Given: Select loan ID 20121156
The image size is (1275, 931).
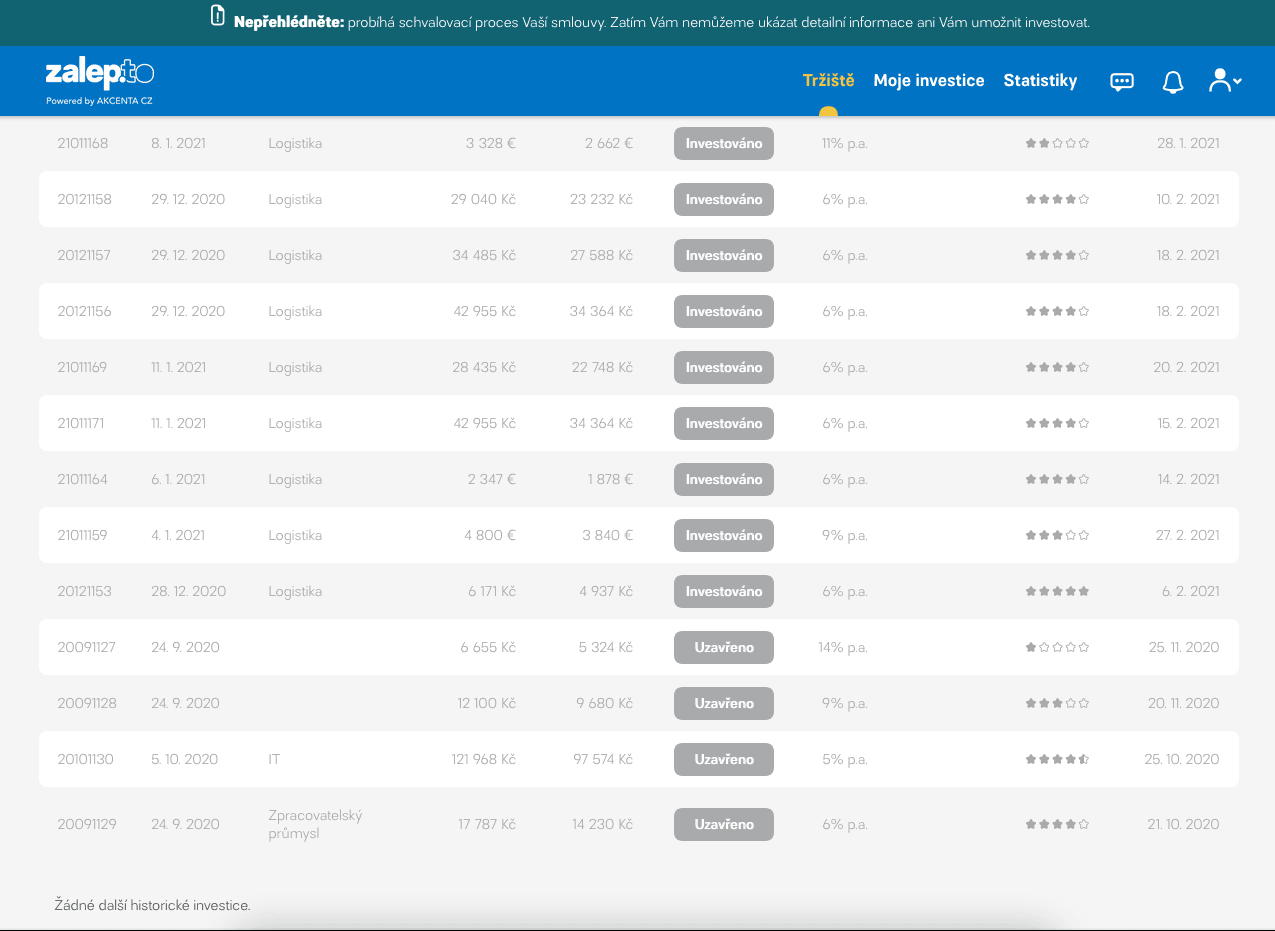Looking at the screenshot, I should coord(85,311).
